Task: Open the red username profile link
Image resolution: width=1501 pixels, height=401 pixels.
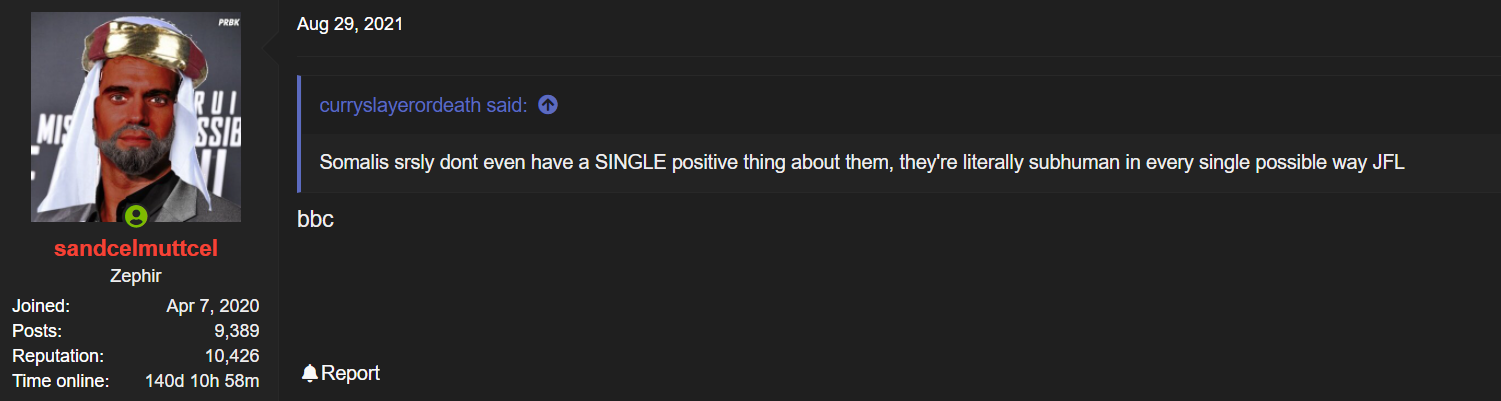Action: 136,249
